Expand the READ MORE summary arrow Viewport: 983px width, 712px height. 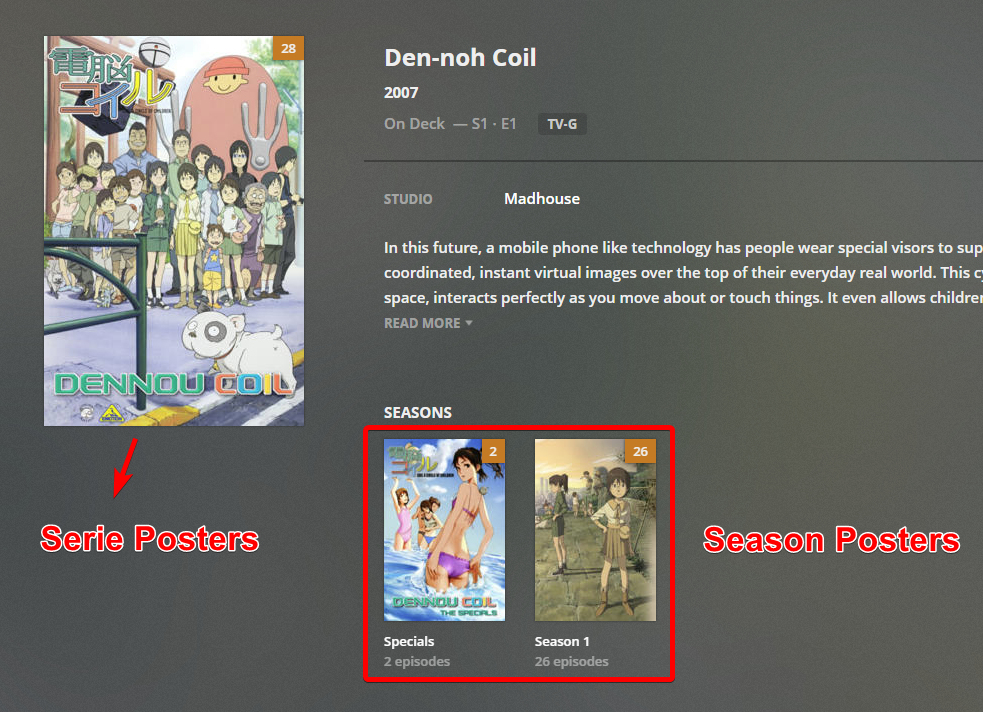coord(469,323)
